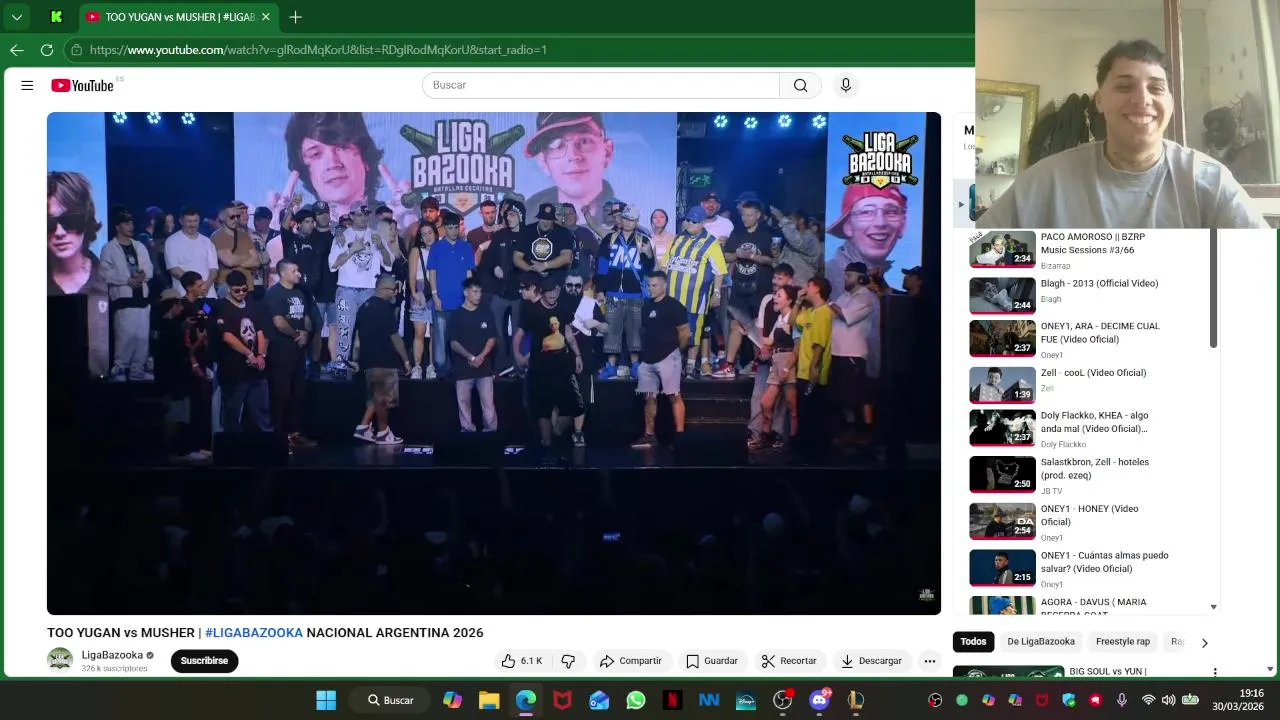The height and width of the screenshot is (720, 1280).
Task: Close the TOO YUGAN vs MUSHER tab
Action: click(266, 17)
